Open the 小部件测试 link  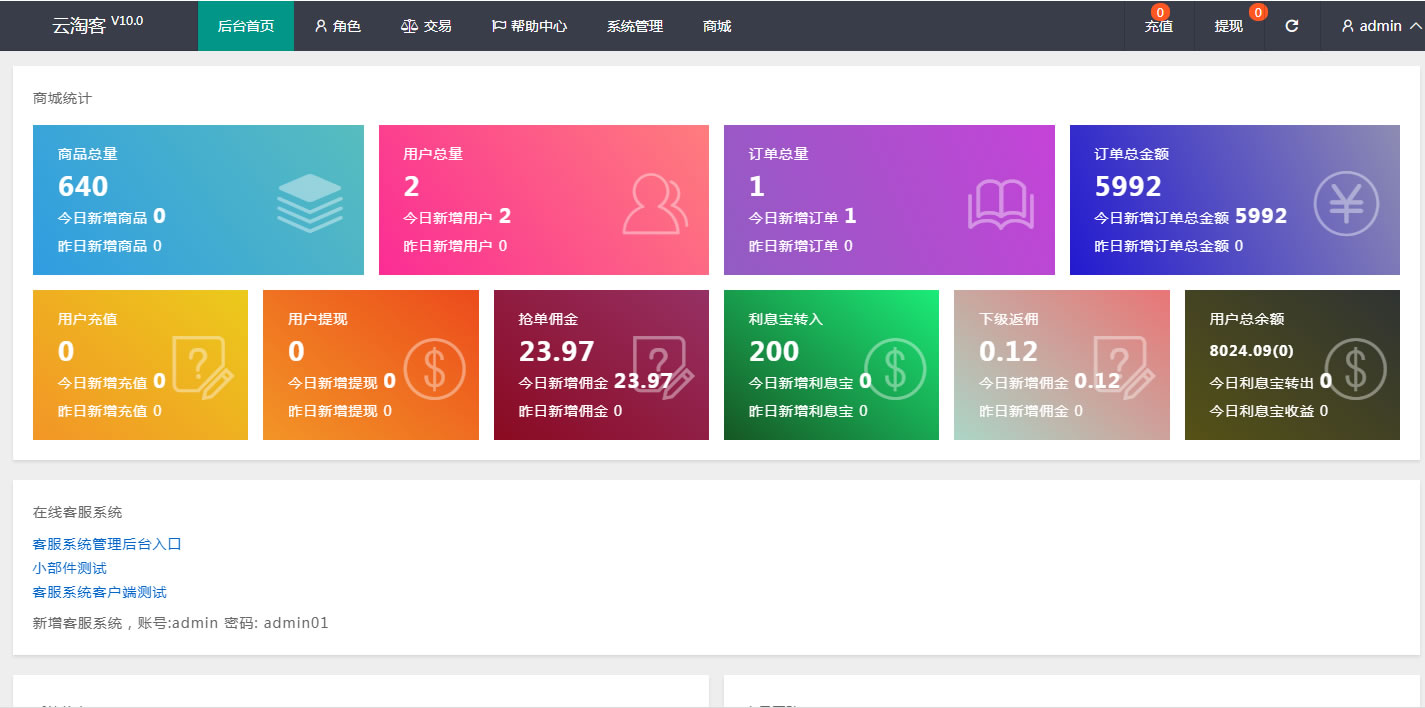tap(70, 568)
